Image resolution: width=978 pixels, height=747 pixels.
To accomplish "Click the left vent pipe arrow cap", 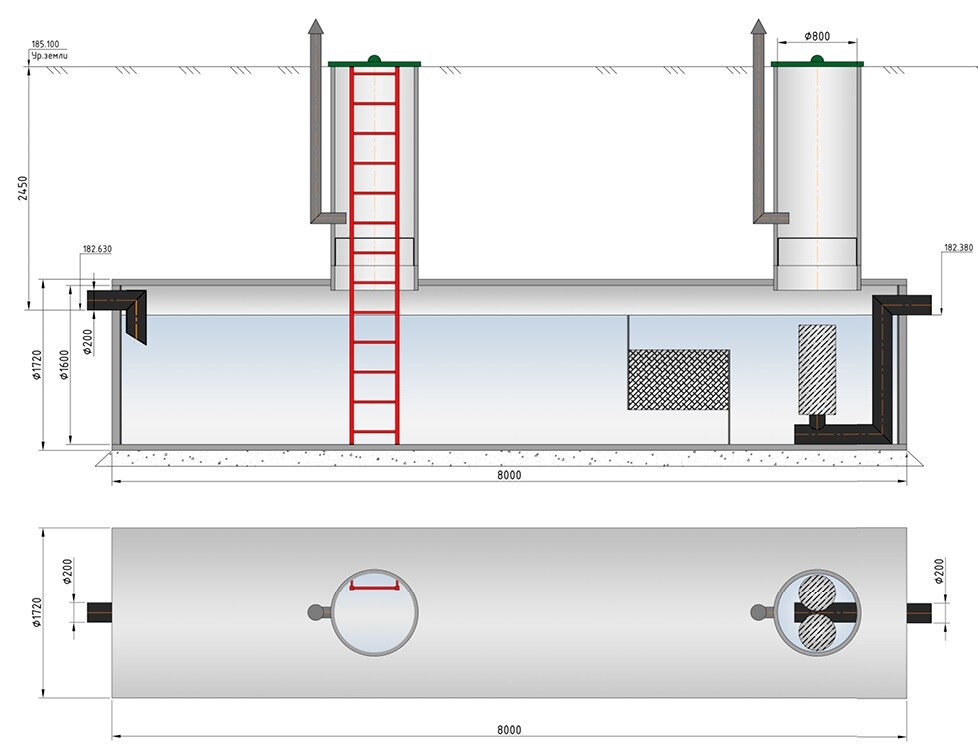I will [x=316, y=29].
